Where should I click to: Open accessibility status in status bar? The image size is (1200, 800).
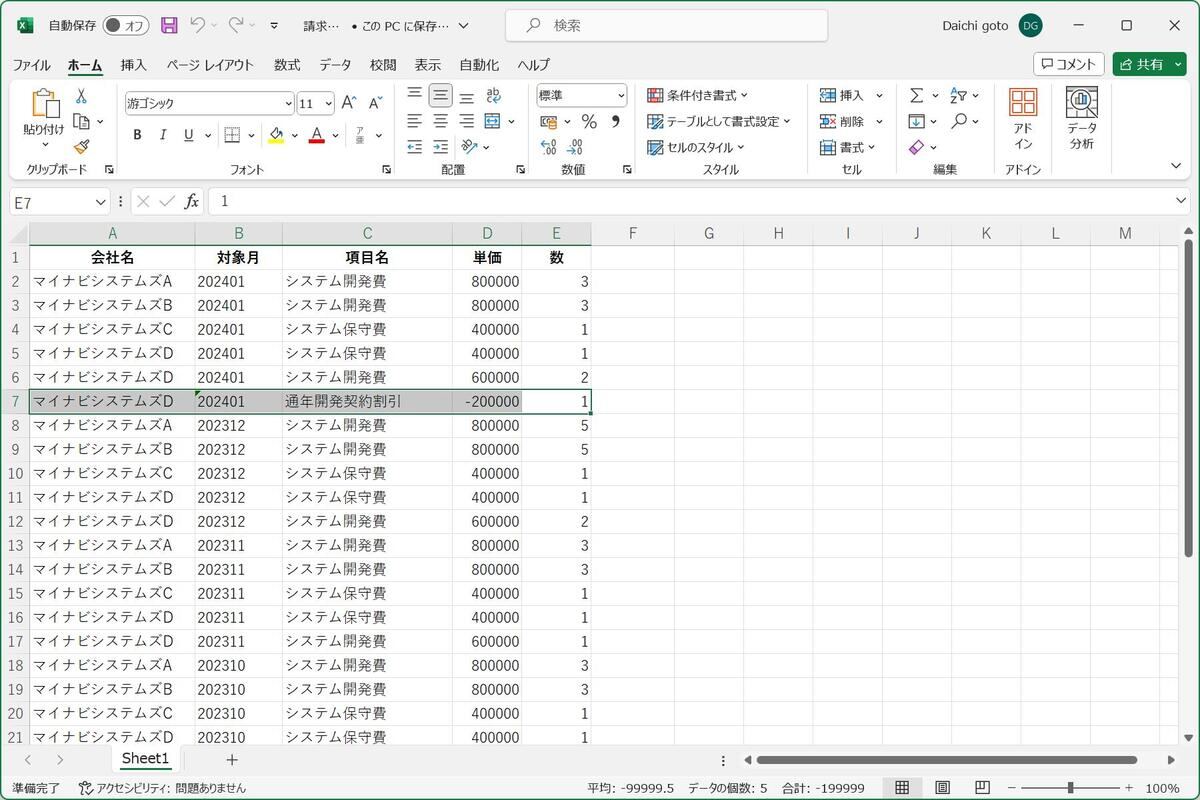pyautogui.click(x=162, y=788)
